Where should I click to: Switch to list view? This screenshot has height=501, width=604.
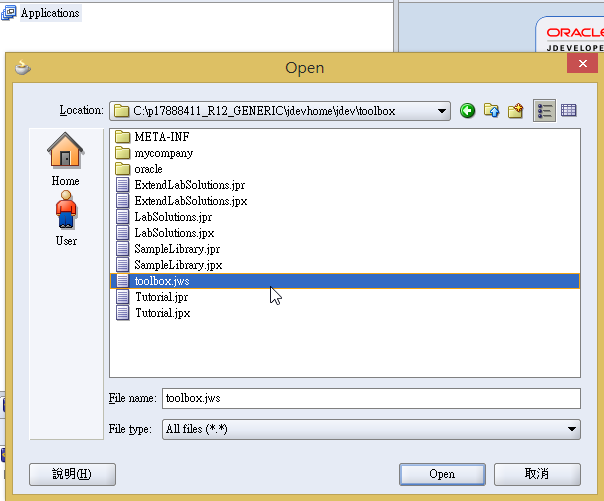click(x=544, y=111)
